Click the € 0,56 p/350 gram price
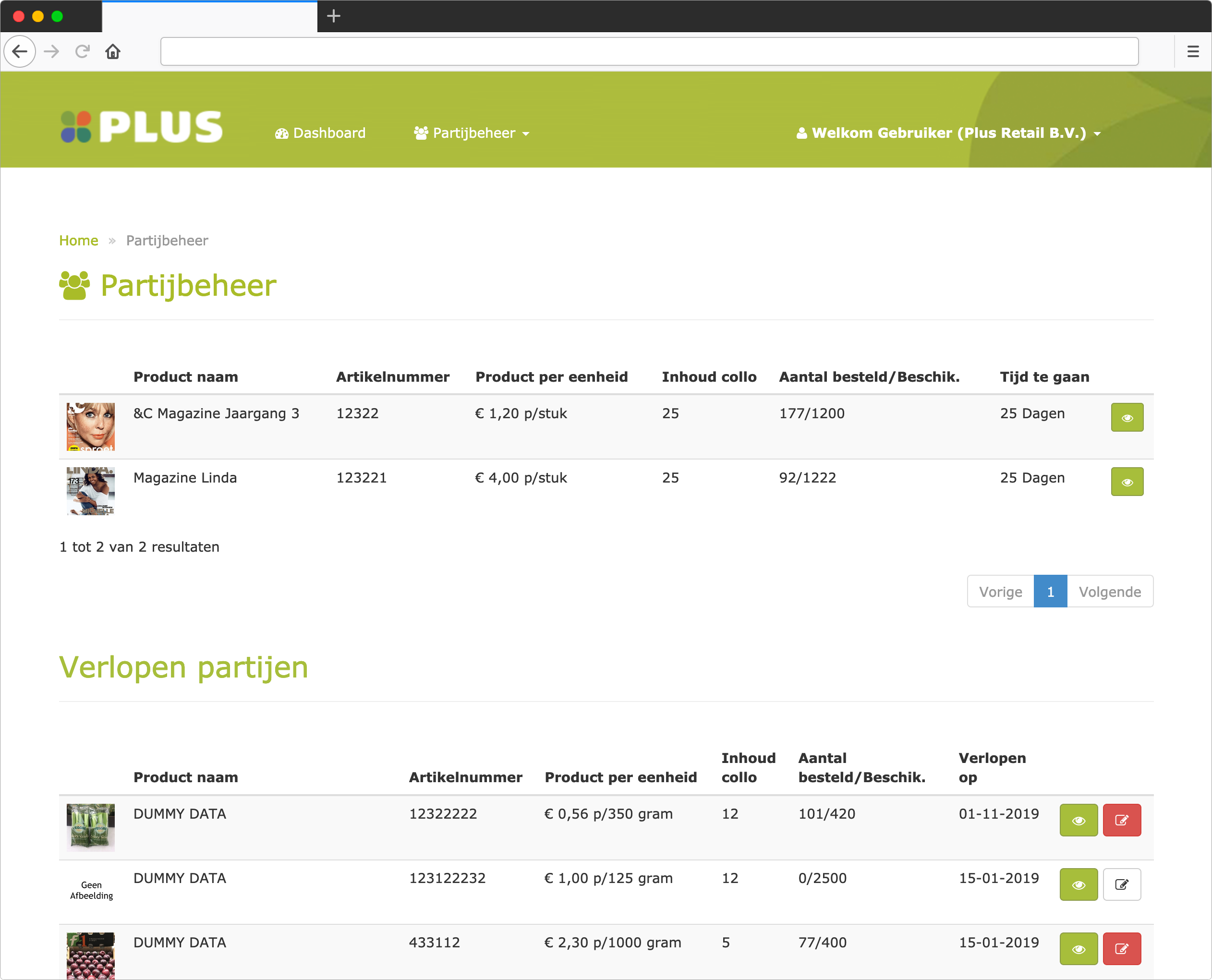This screenshot has height=980, width=1212. coord(608,813)
